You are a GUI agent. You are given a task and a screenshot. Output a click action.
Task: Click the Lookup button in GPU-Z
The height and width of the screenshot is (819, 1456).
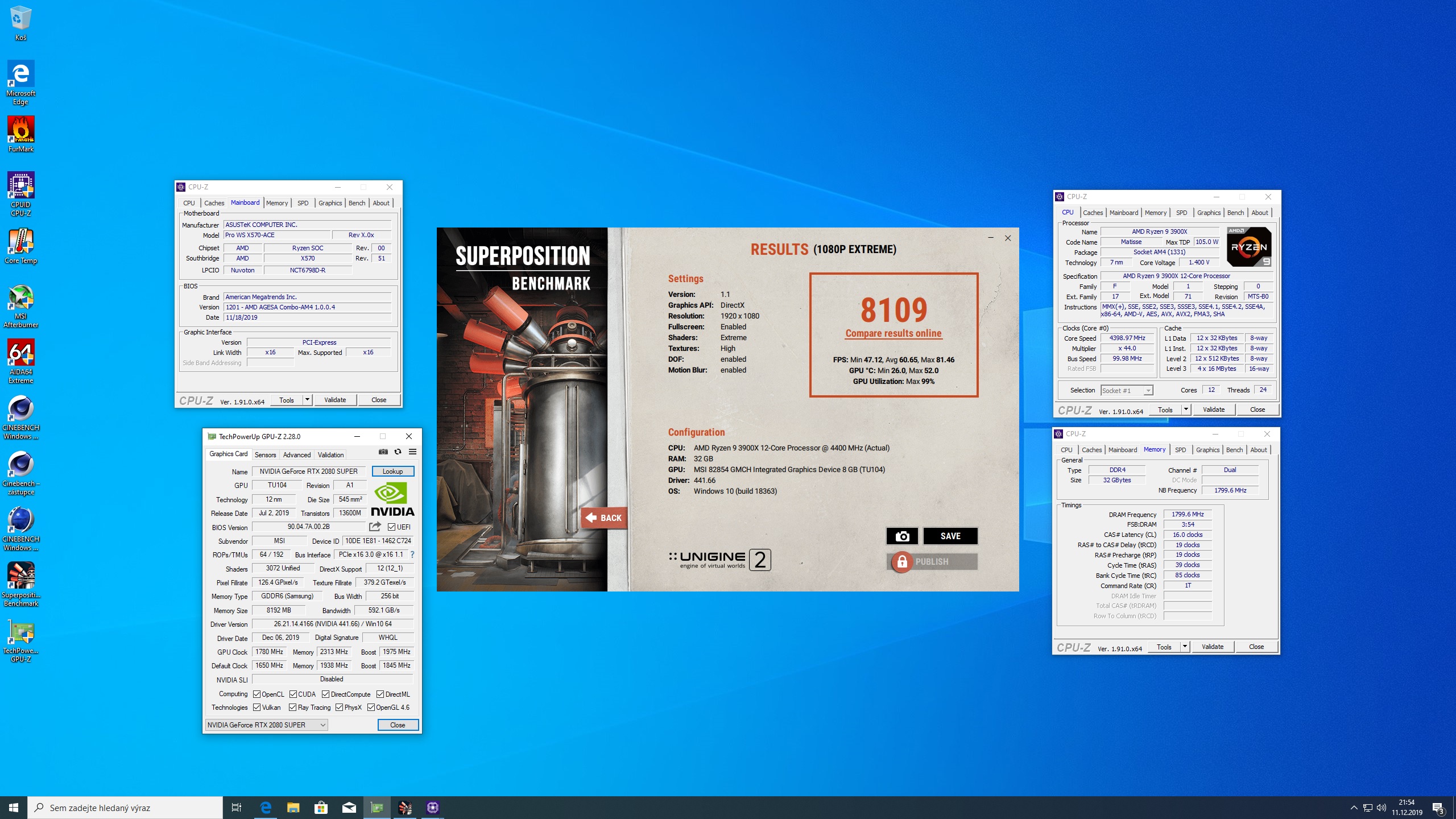392,471
